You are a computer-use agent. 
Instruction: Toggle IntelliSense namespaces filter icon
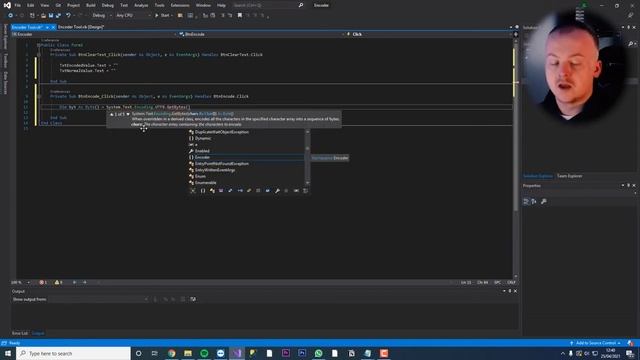[203, 191]
